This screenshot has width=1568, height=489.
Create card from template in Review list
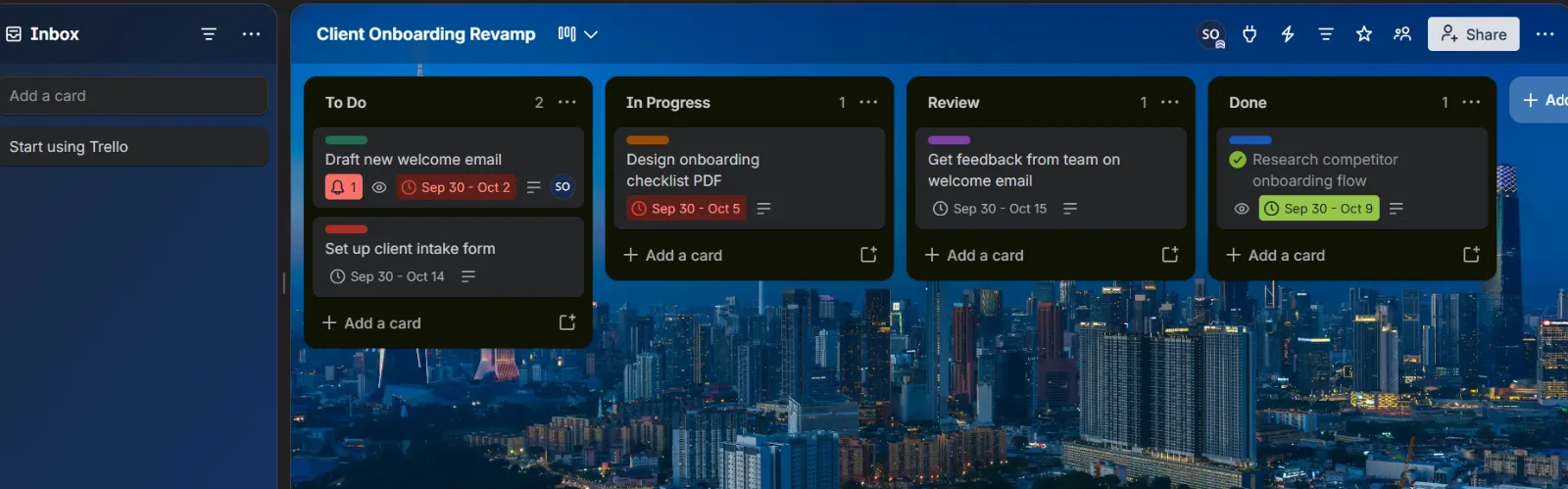click(1170, 255)
